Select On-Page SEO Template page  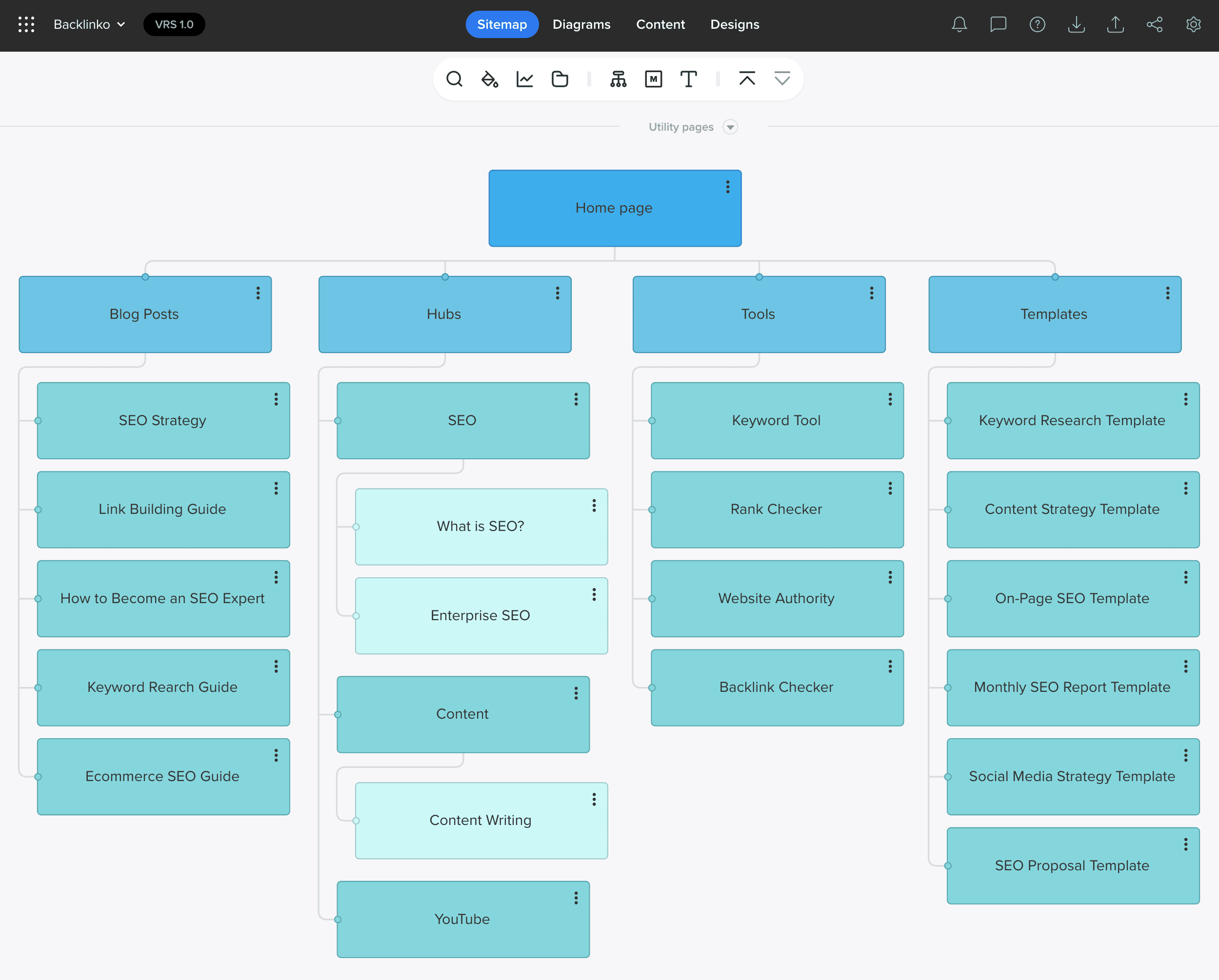pos(1073,599)
